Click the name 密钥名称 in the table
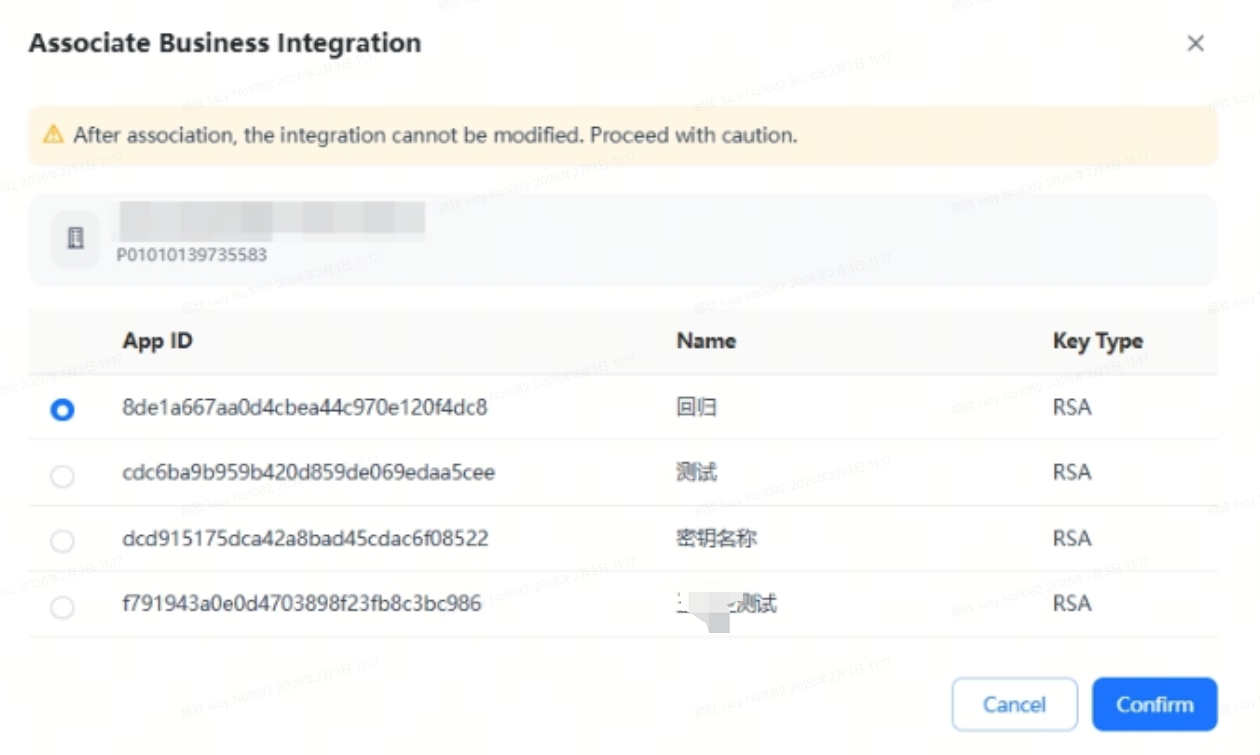Screen dimensions: 1260x755 pos(716,539)
